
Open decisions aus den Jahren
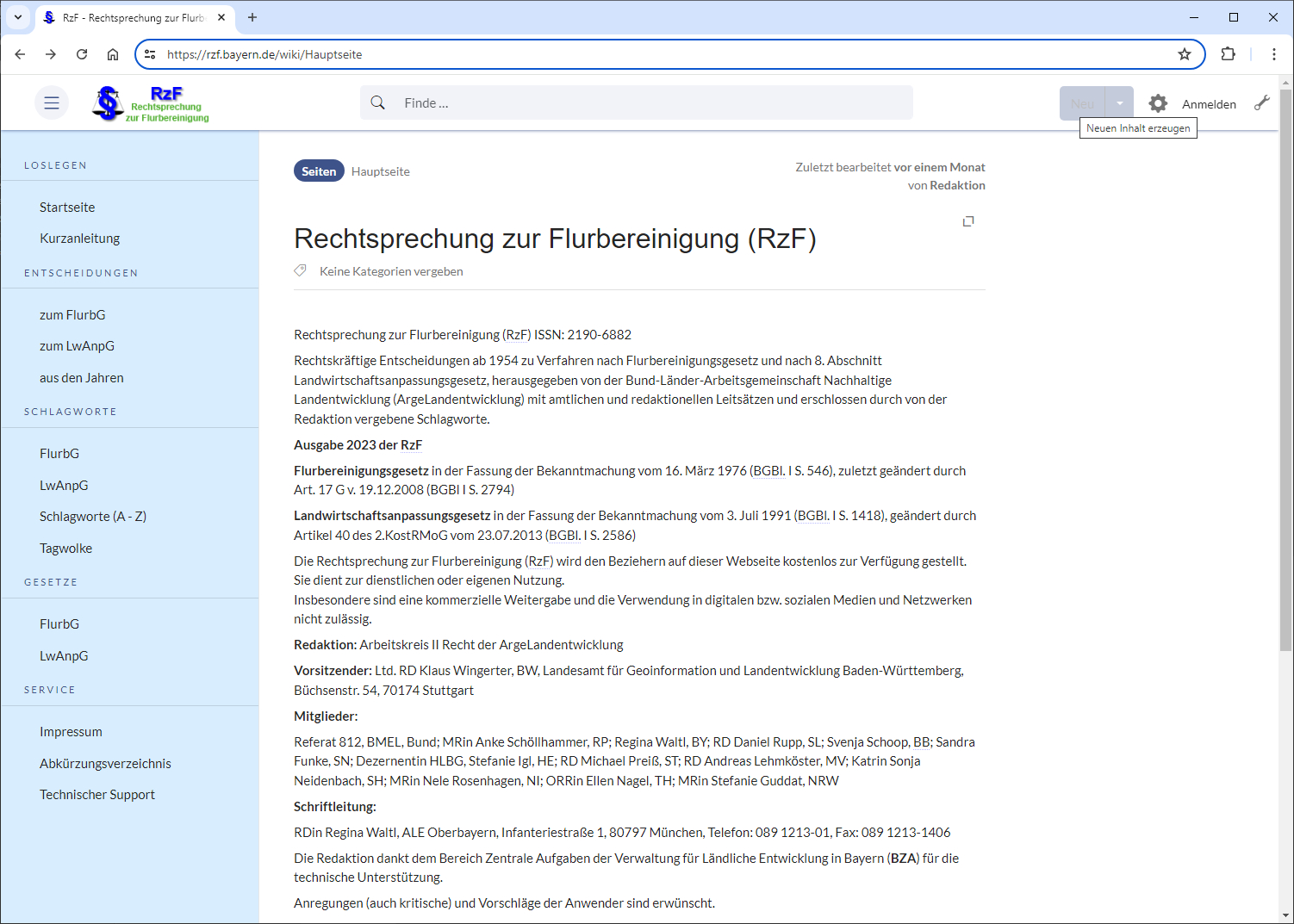82,378
